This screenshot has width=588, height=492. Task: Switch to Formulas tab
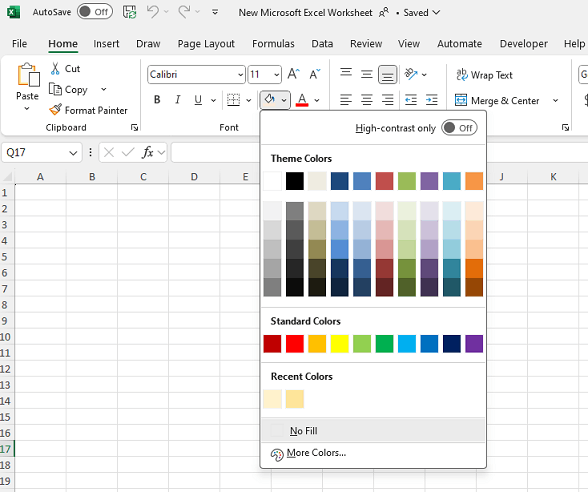pyautogui.click(x=273, y=44)
